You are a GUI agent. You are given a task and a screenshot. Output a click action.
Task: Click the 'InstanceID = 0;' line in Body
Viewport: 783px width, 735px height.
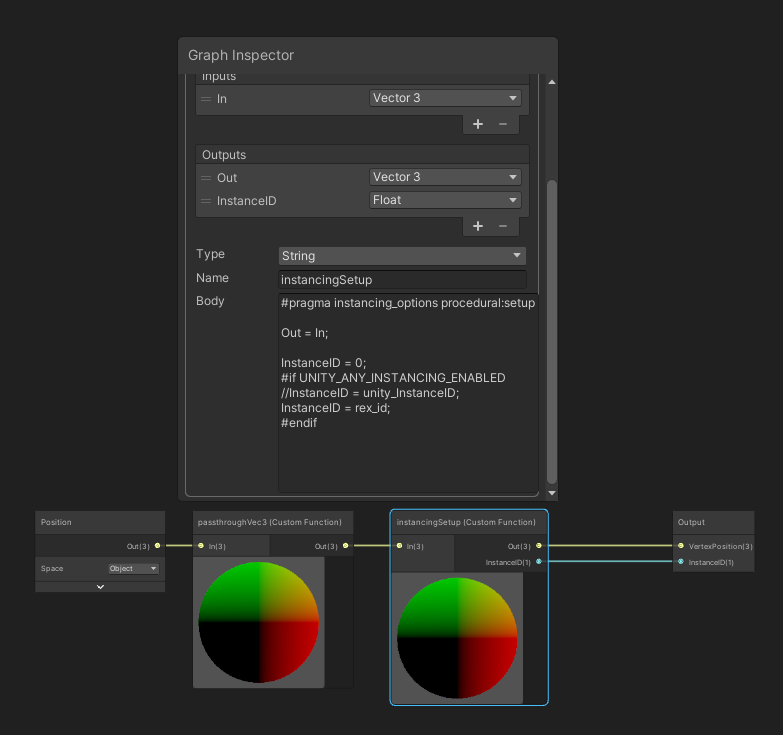324,363
